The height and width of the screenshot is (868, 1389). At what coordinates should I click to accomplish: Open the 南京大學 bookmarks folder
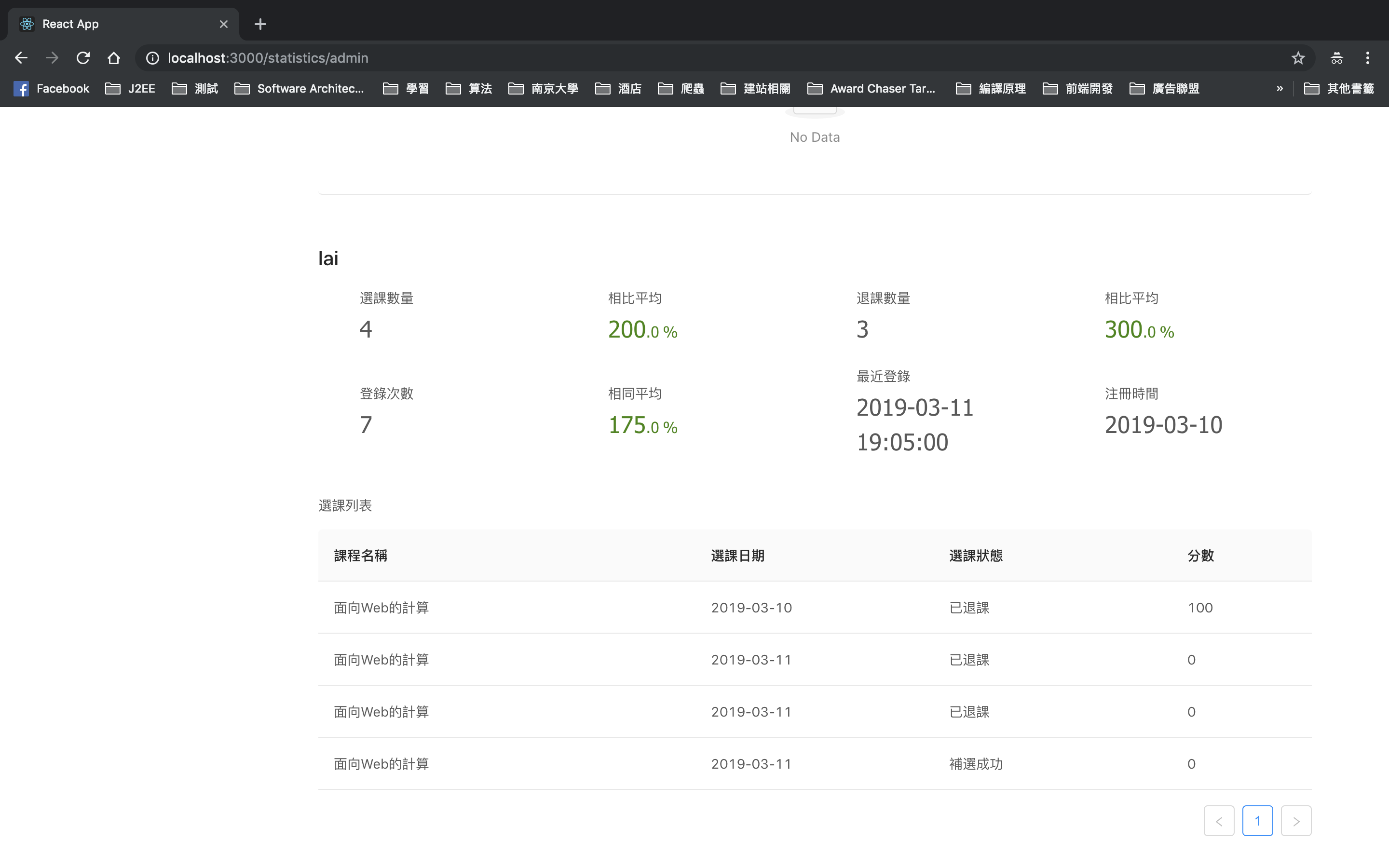click(x=543, y=88)
